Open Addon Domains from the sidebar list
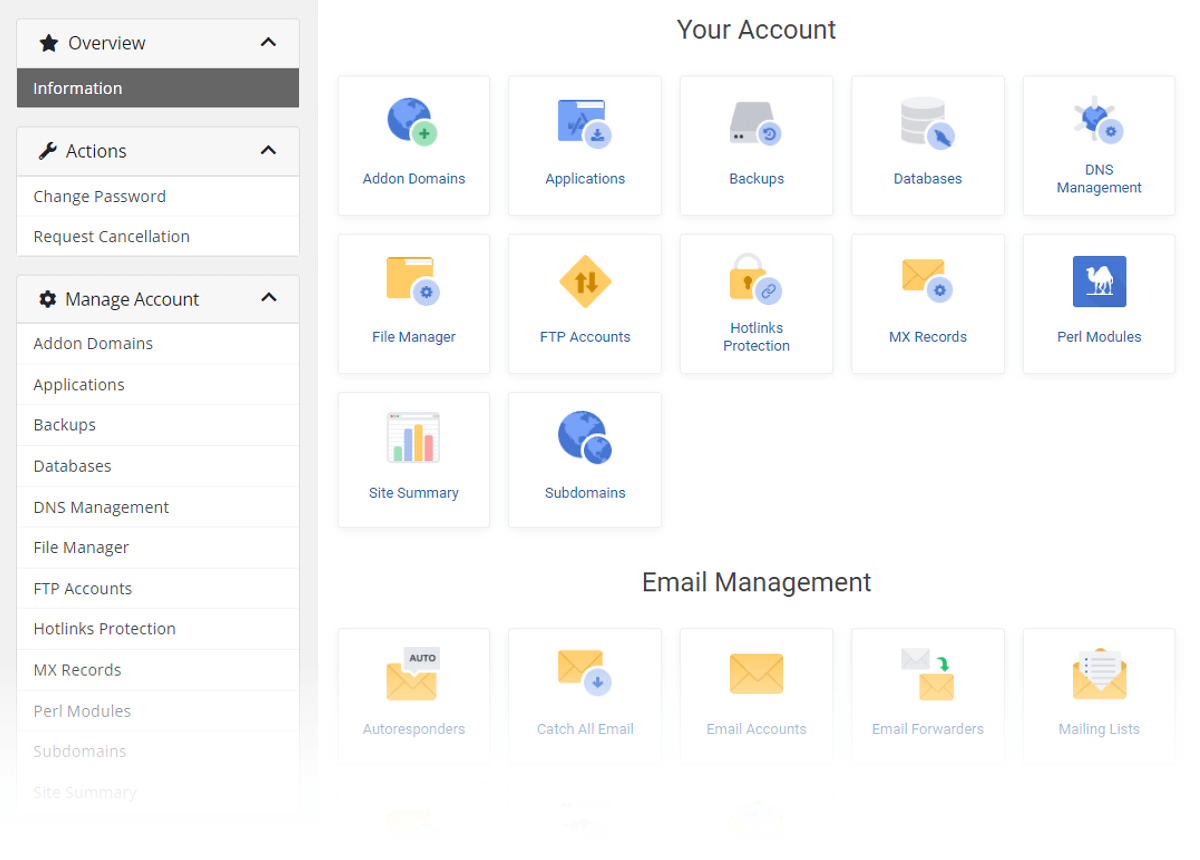 click(158, 343)
